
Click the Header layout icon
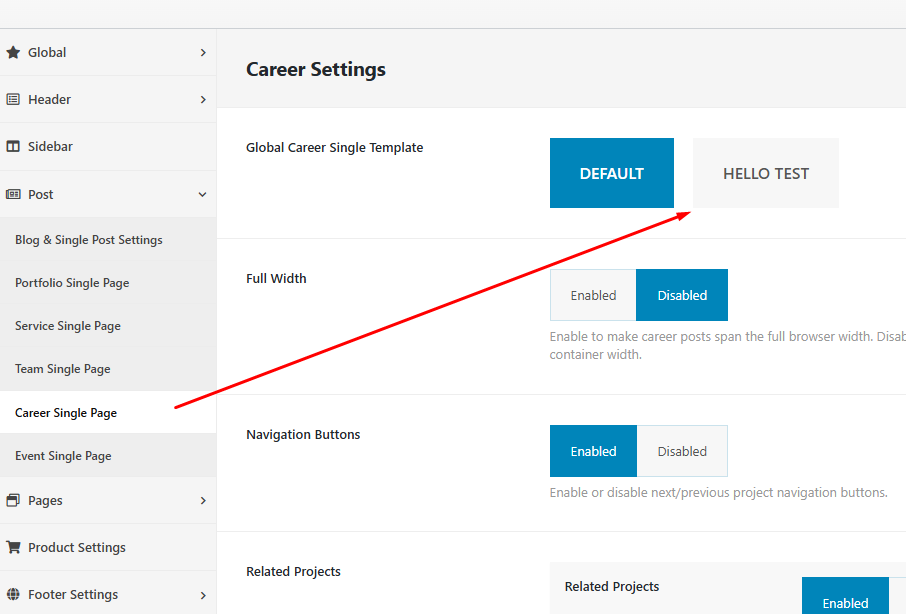(x=13, y=99)
